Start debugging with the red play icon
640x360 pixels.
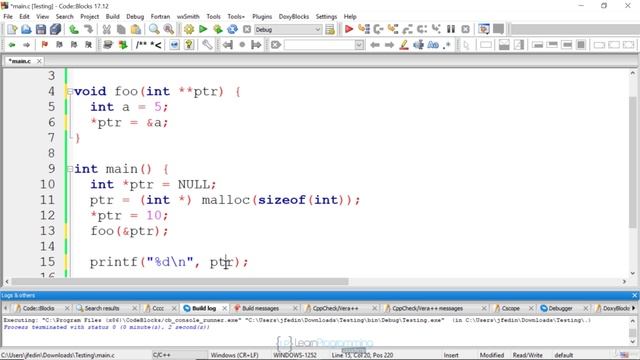click(x=349, y=29)
